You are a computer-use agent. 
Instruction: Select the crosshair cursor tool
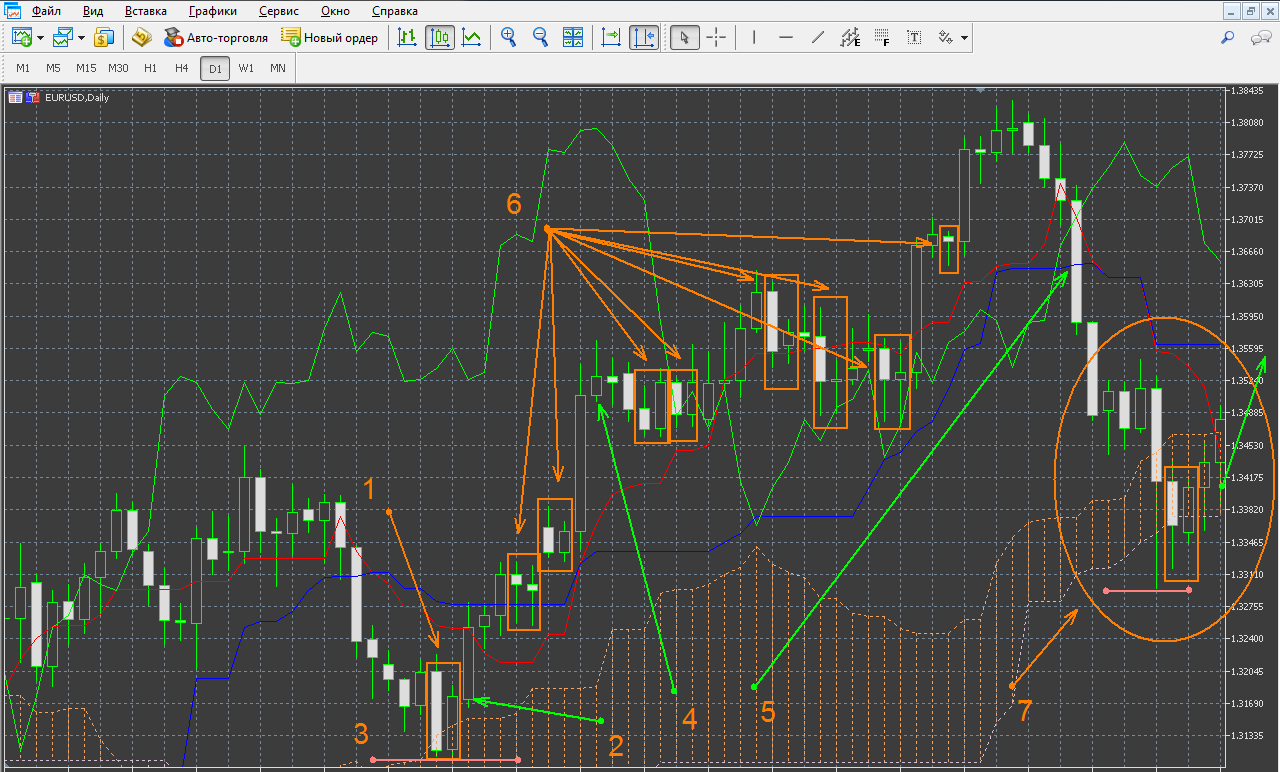717,38
